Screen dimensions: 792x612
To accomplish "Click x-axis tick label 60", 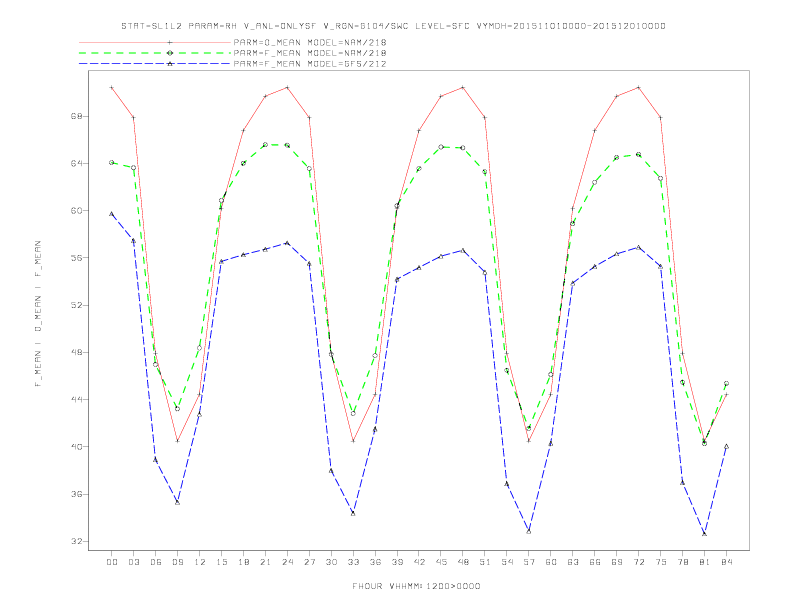I will [x=551, y=562].
